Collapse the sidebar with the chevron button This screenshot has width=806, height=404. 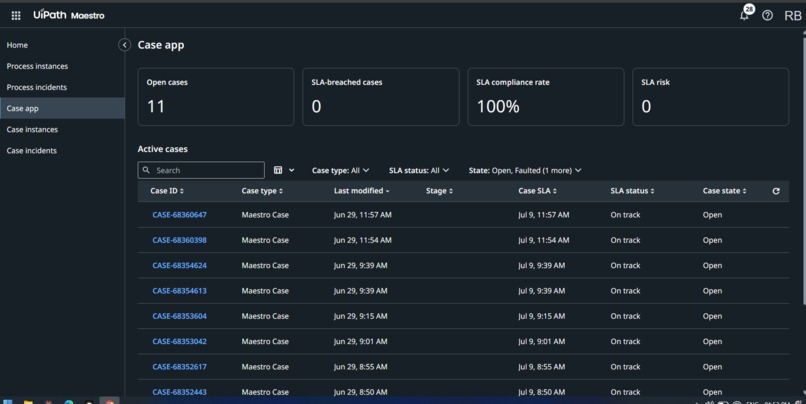pos(124,45)
